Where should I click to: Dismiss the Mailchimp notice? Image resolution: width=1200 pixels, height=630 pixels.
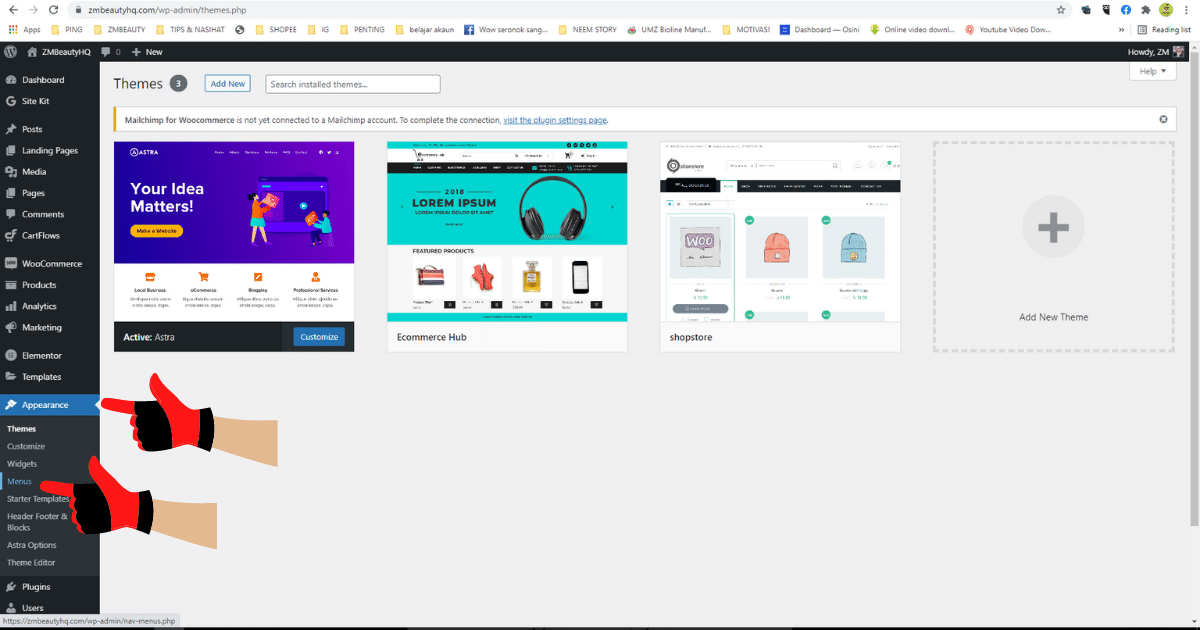[x=1163, y=119]
